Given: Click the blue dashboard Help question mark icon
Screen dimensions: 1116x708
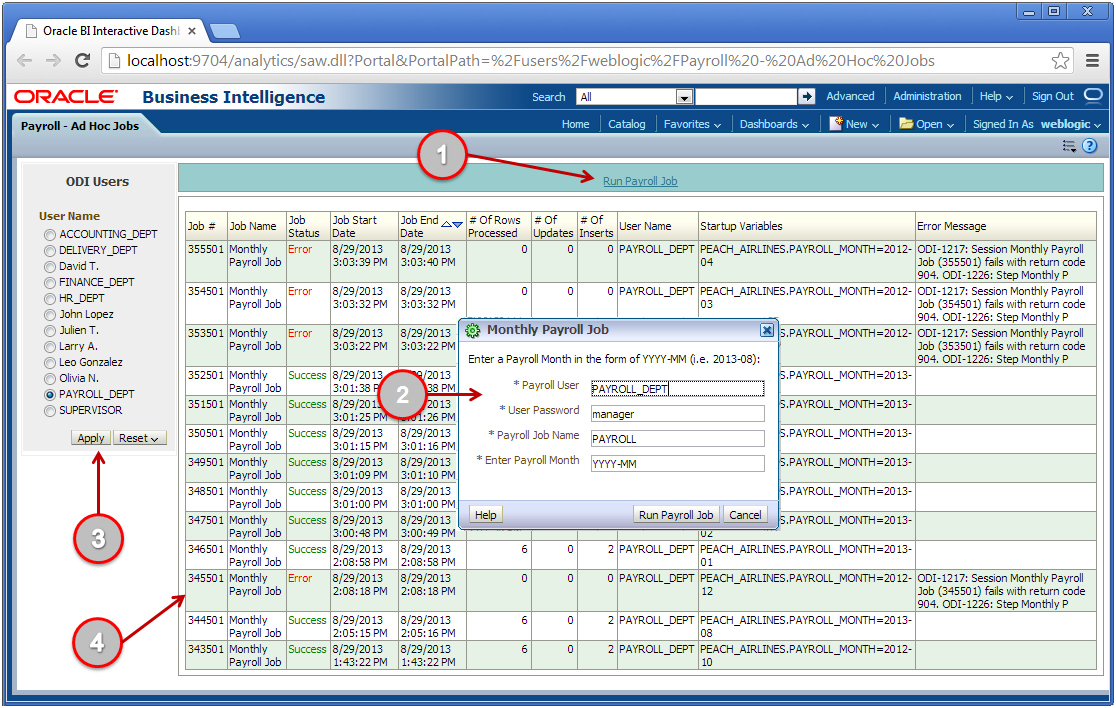Looking at the screenshot, I should pyautogui.click(x=1089, y=145).
